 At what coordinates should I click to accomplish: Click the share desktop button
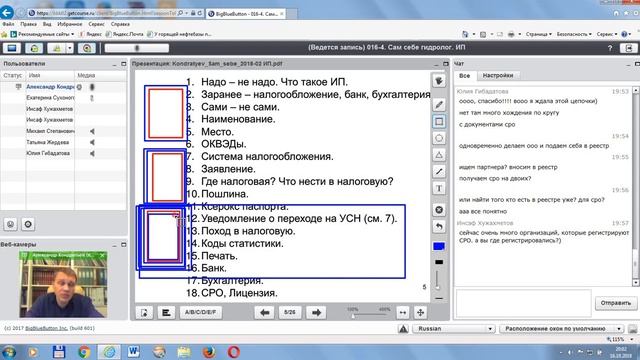[12, 48]
